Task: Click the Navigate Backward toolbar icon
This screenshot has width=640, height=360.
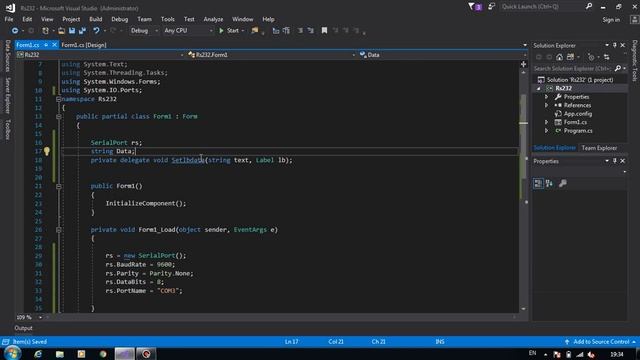Action: [15, 31]
